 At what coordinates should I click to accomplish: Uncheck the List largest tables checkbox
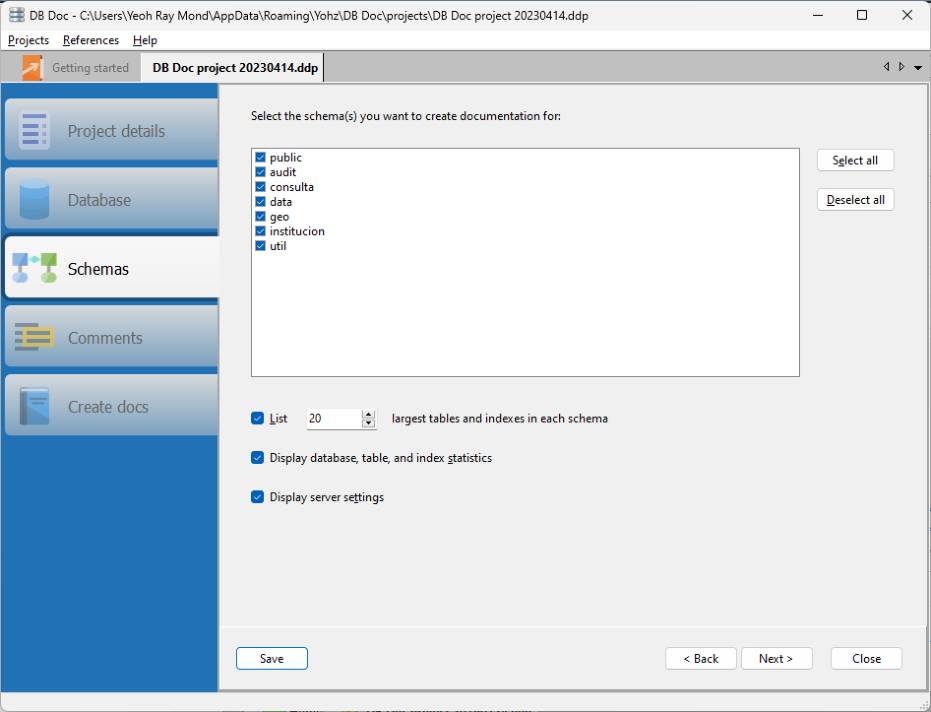(258, 418)
